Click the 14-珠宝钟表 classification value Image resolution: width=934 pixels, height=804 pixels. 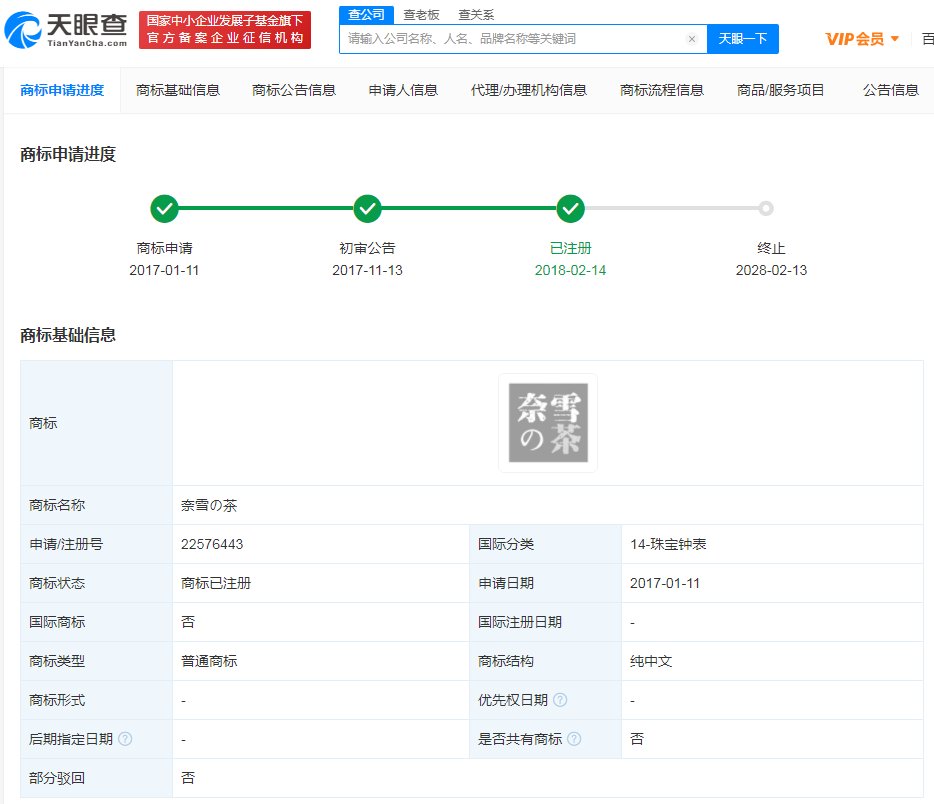(668, 544)
